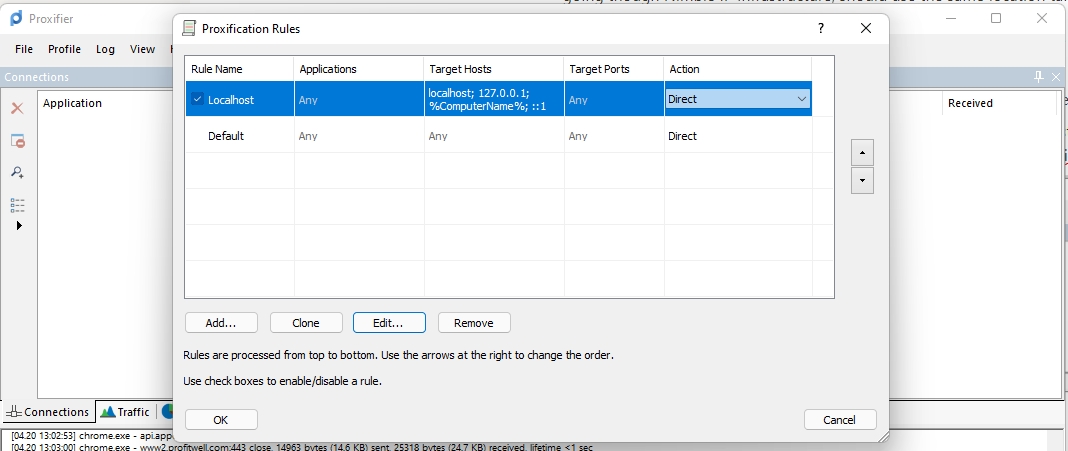Click the window-with-red-stop icon in left sidebar
Viewport: 1068px width, 451px height.
17,141
